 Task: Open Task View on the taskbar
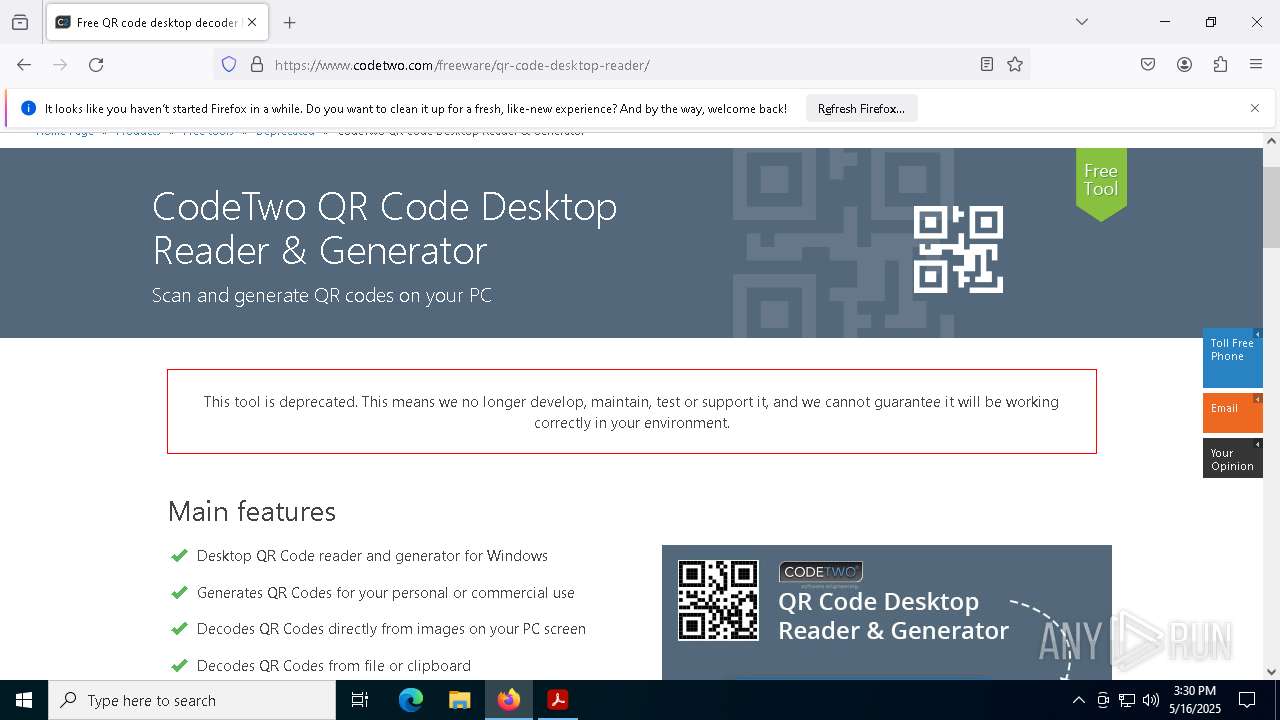click(x=360, y=700)
